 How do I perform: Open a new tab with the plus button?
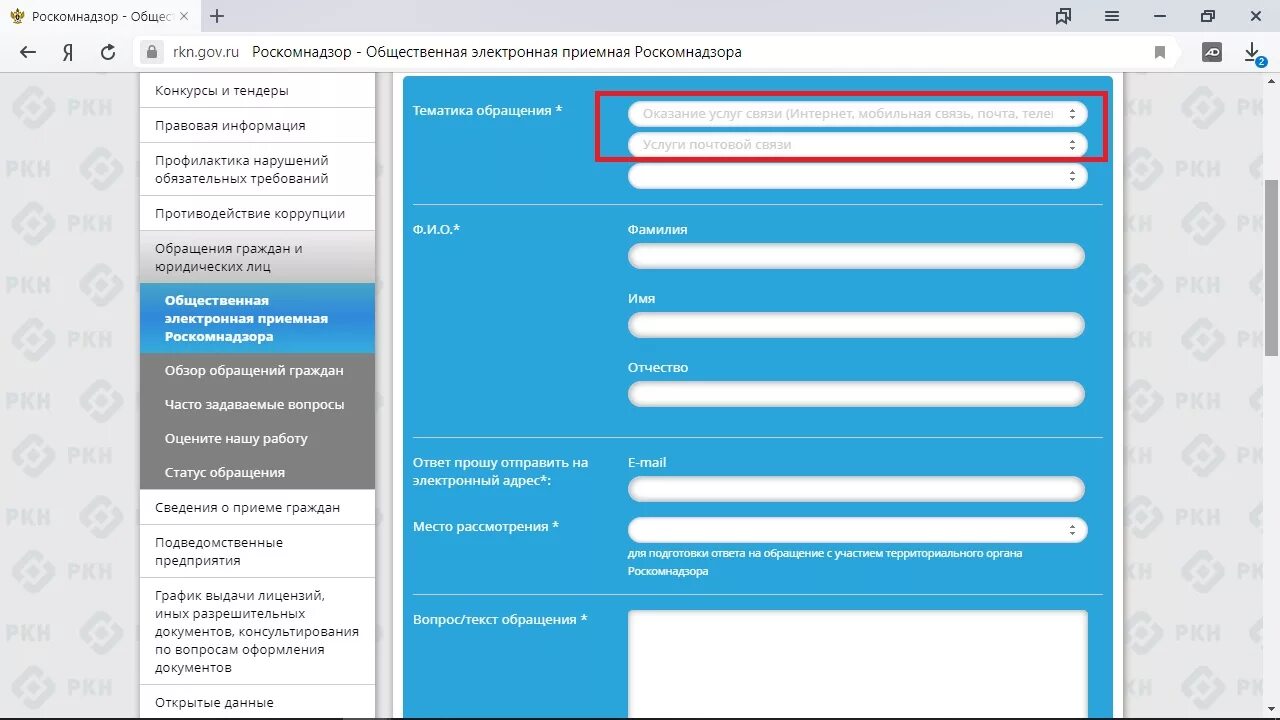pos(217,16)
